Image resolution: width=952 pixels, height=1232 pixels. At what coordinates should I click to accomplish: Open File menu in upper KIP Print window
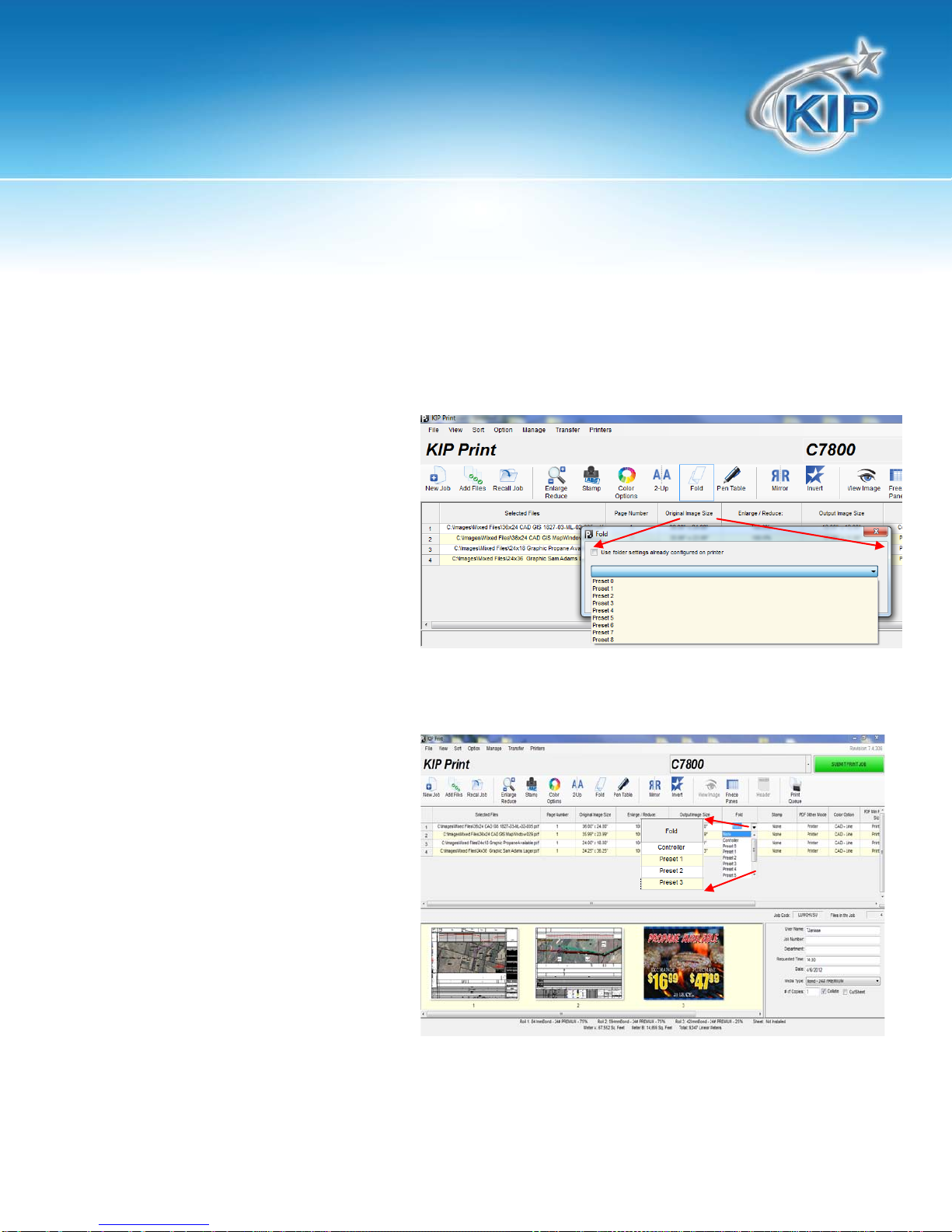(x=434, y=430)
